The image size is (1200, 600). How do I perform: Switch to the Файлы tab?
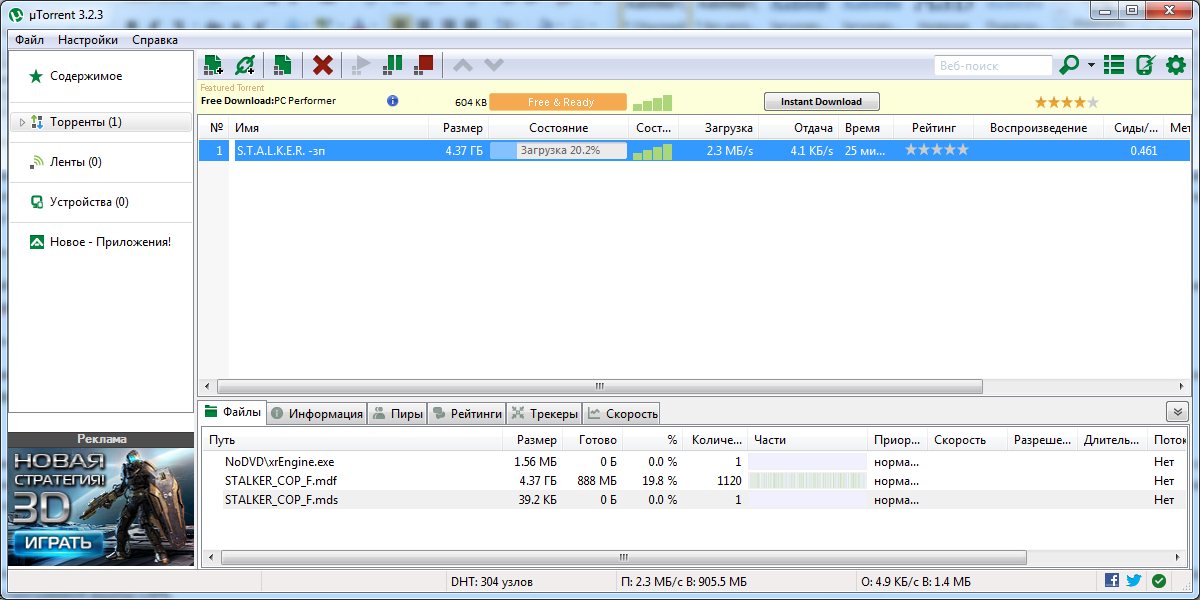point(232,412)
